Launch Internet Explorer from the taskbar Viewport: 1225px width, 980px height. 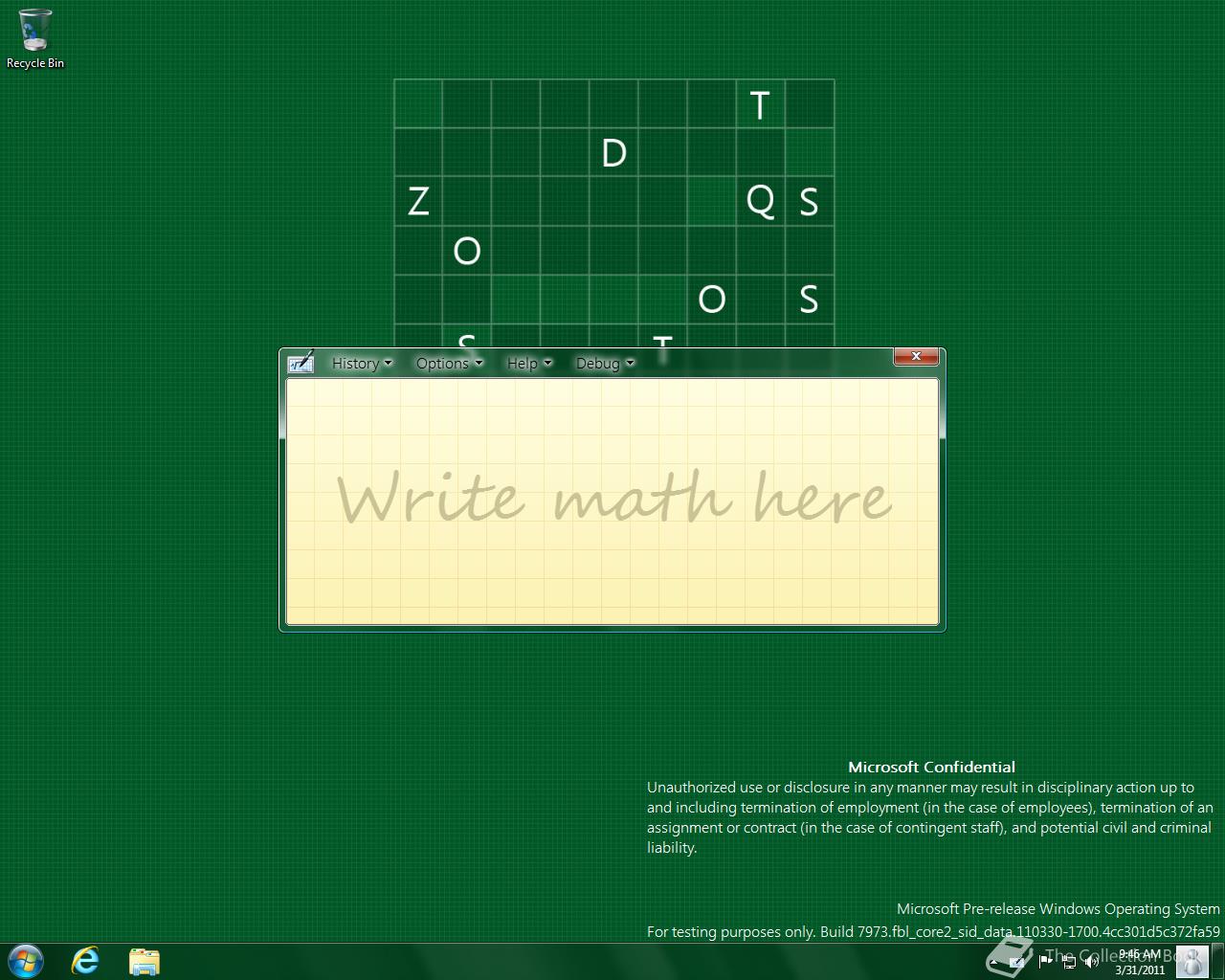point(85,961)
